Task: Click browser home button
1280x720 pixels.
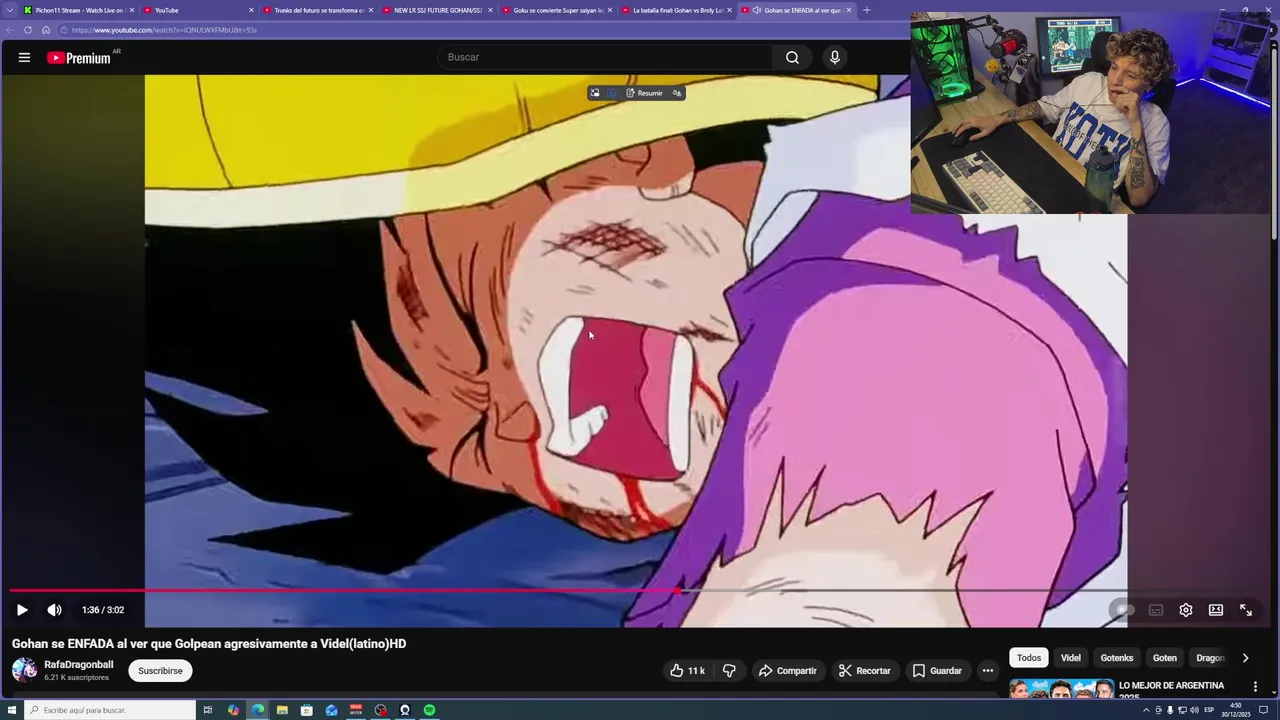Action: (x=45, y=30)
